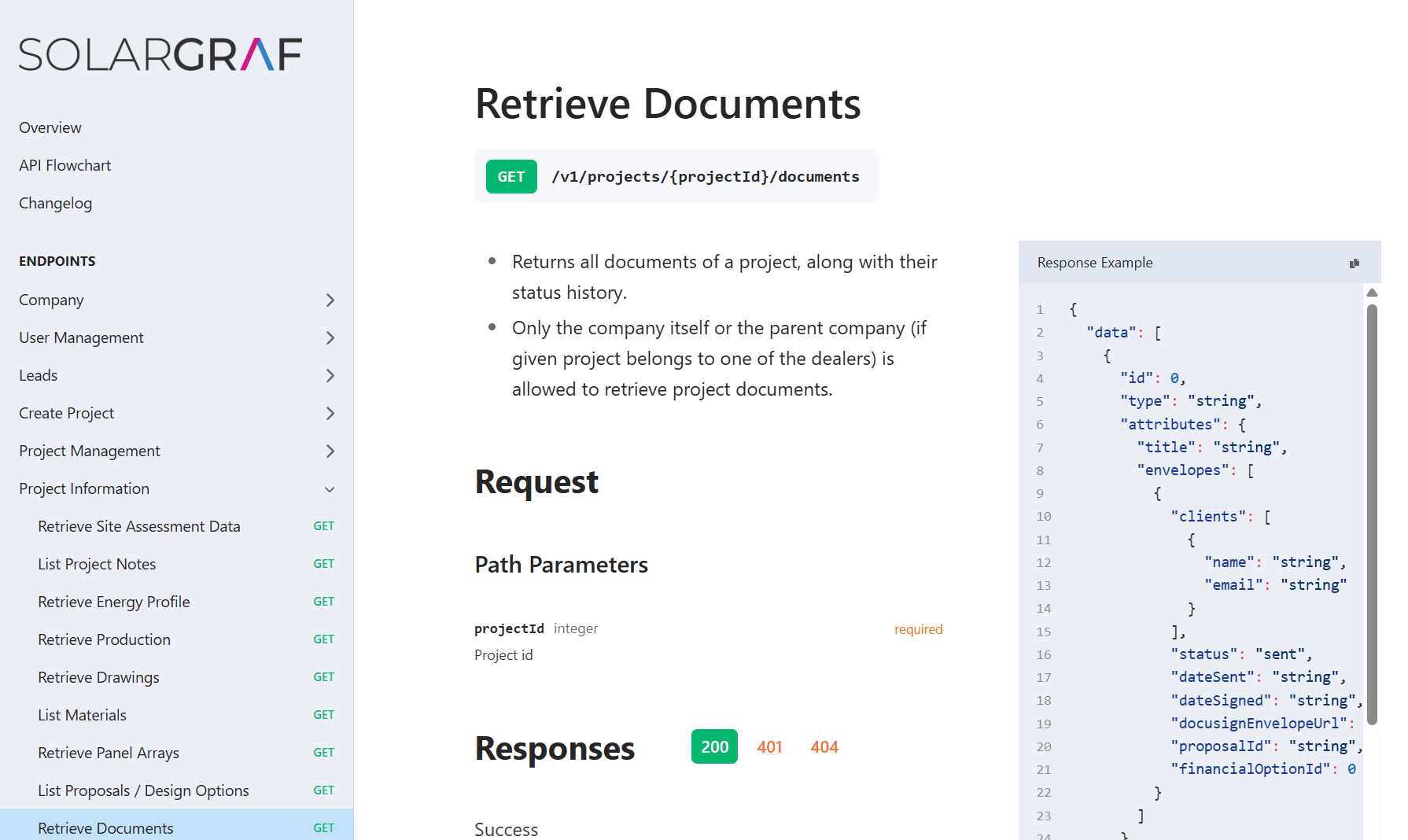Expand the Leads endpoint group
The width and height of the screenshot is (1408, 840).
pyautogui.click(x=177, y=375)
